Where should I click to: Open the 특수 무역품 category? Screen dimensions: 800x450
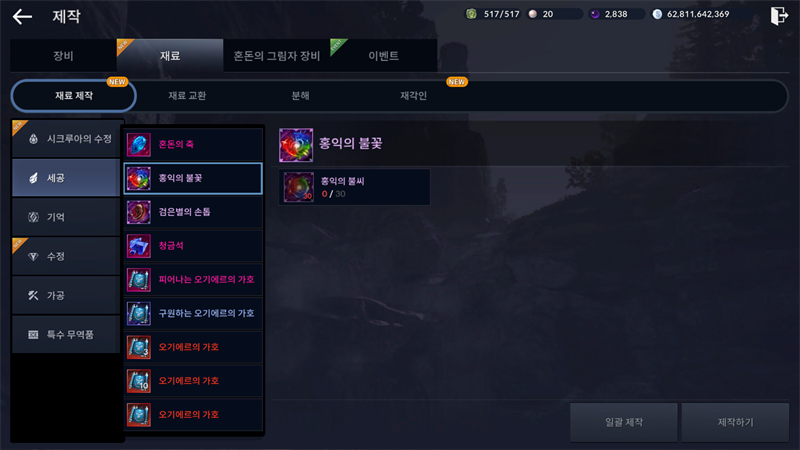(66, 334)
